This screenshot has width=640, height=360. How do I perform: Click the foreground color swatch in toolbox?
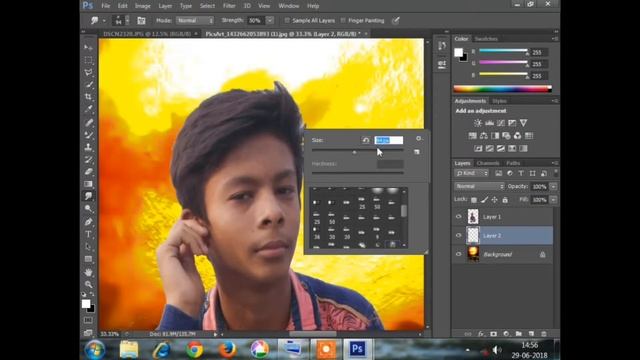[86, 304]
